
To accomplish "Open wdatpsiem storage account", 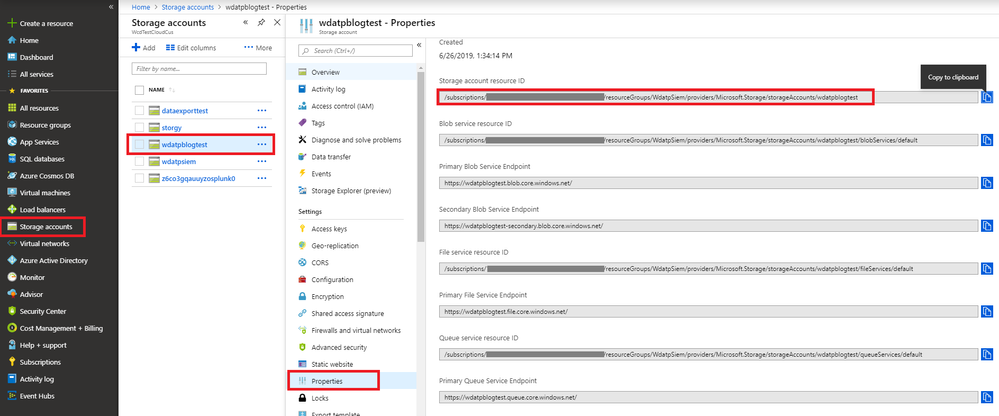I will point(181,162).
